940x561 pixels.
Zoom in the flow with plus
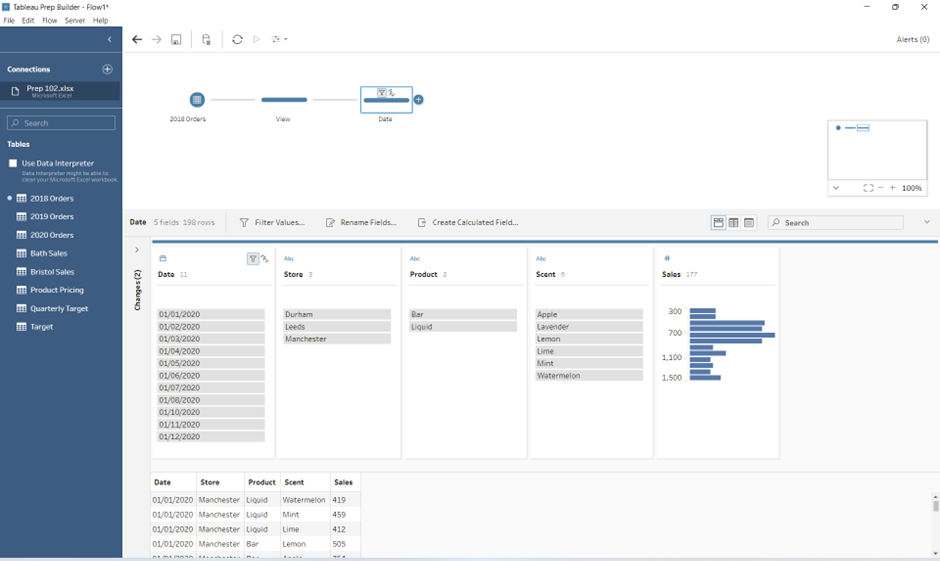coord(892,188)
